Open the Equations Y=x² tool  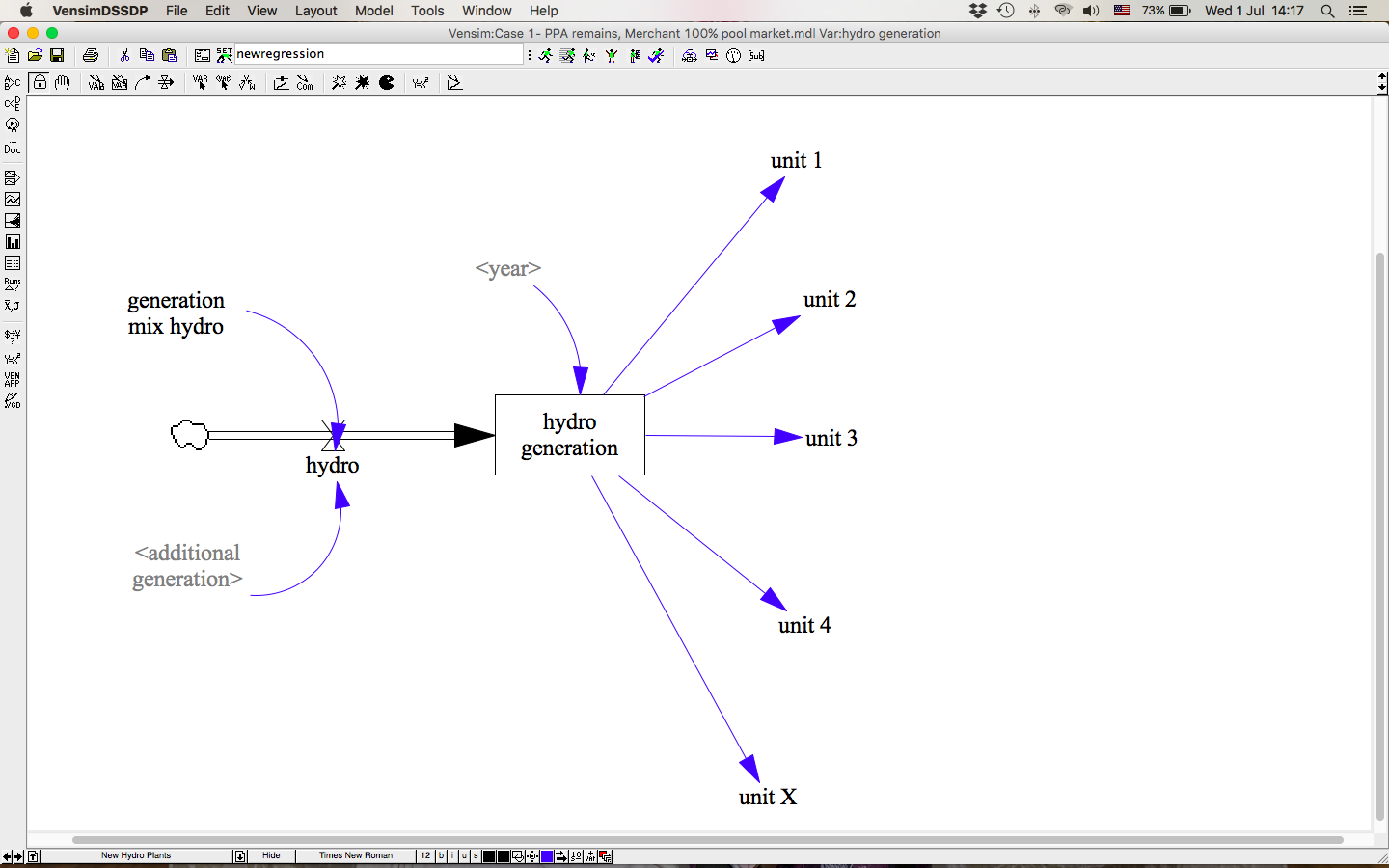pos(421,82)
